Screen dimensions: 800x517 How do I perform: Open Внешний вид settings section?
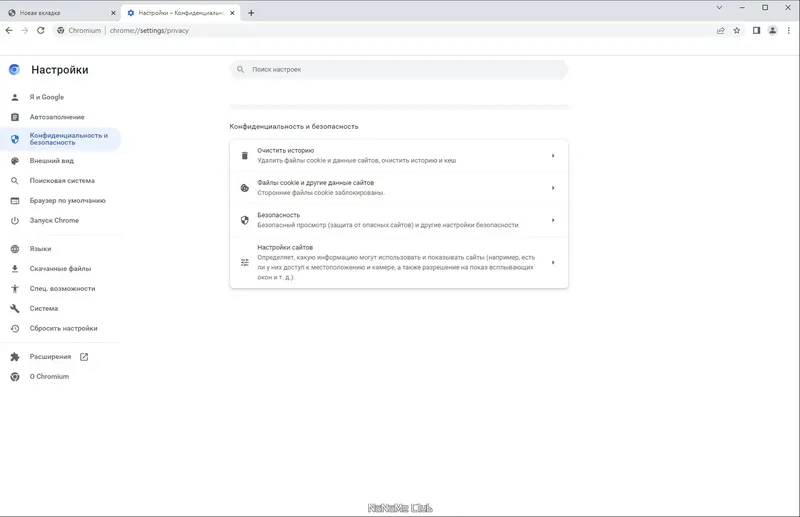point(52,161)
